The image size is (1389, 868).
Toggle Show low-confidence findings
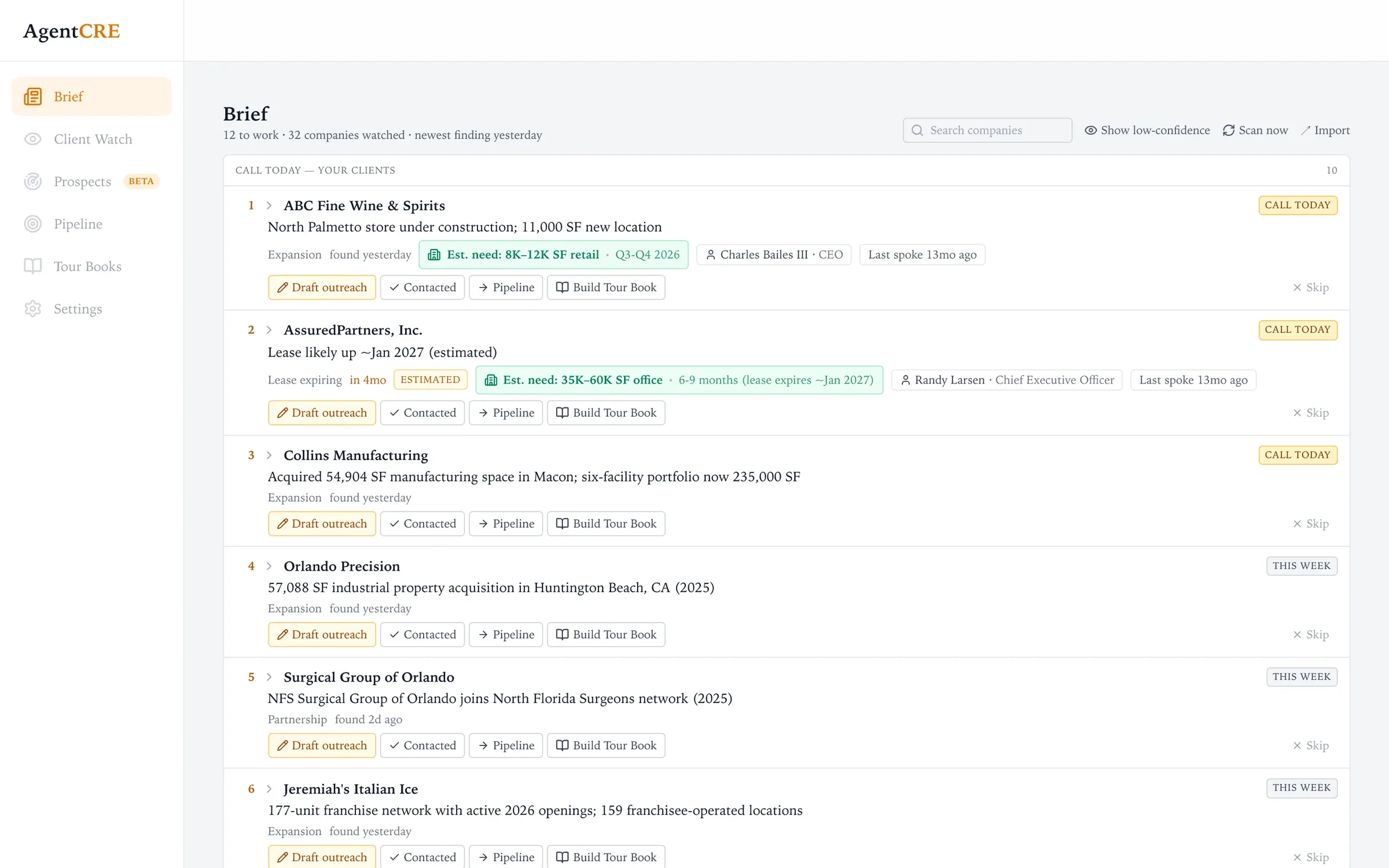(x=1147, y=130)
